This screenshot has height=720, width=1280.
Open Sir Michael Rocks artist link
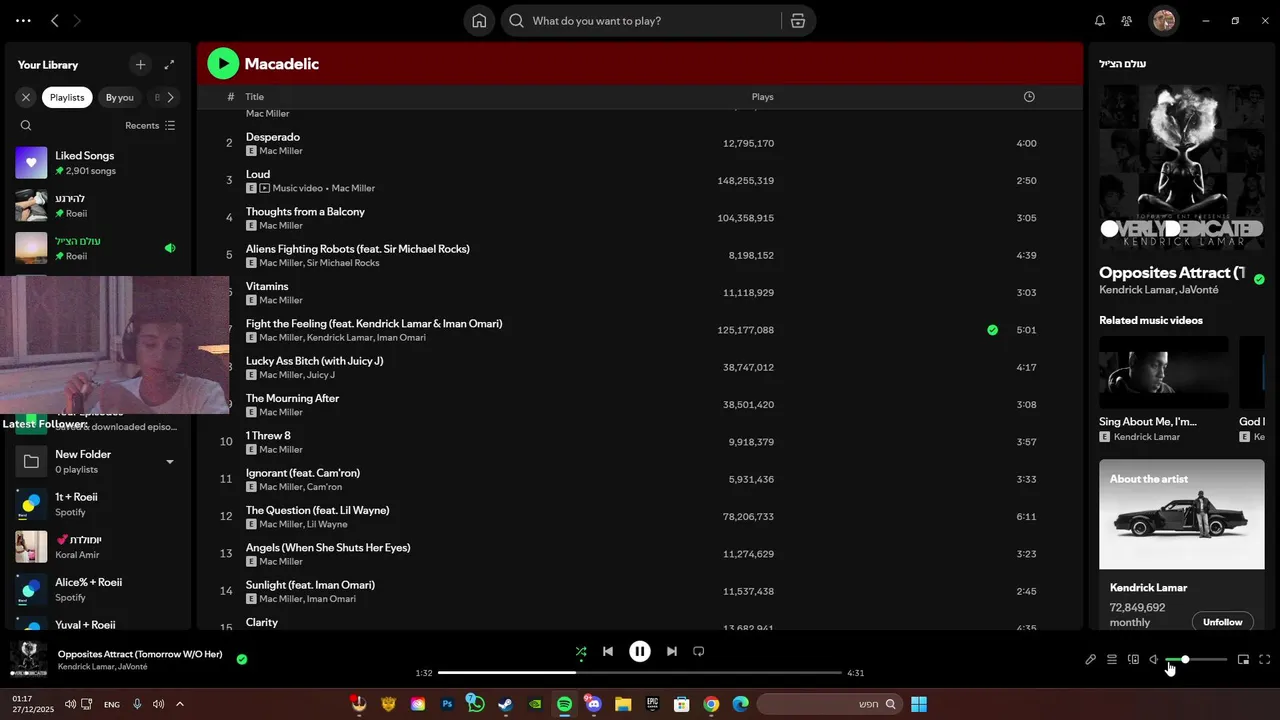(x=343, y=263)
